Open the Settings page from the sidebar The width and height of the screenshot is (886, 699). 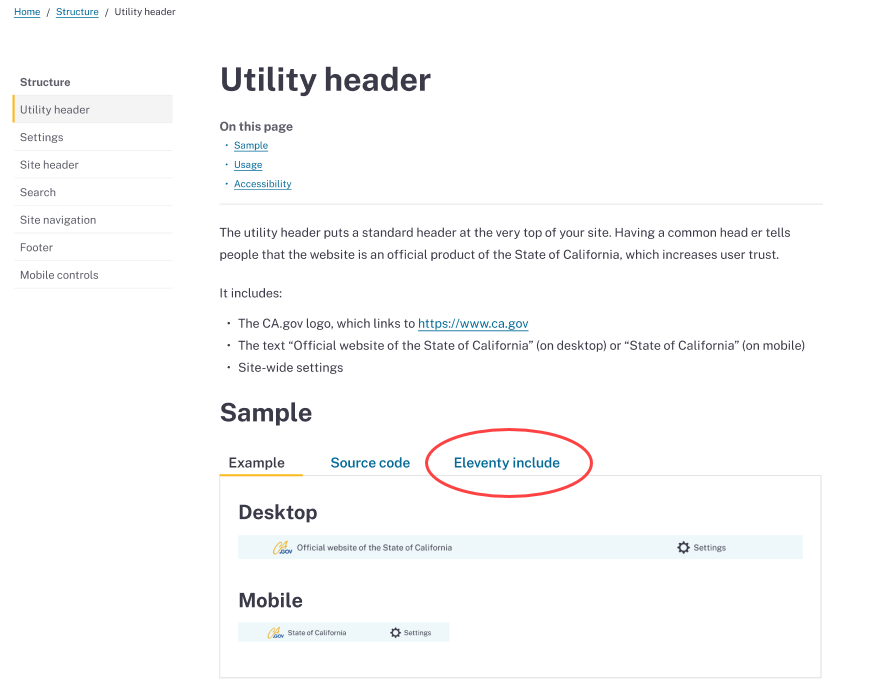[x=39, y=137]
